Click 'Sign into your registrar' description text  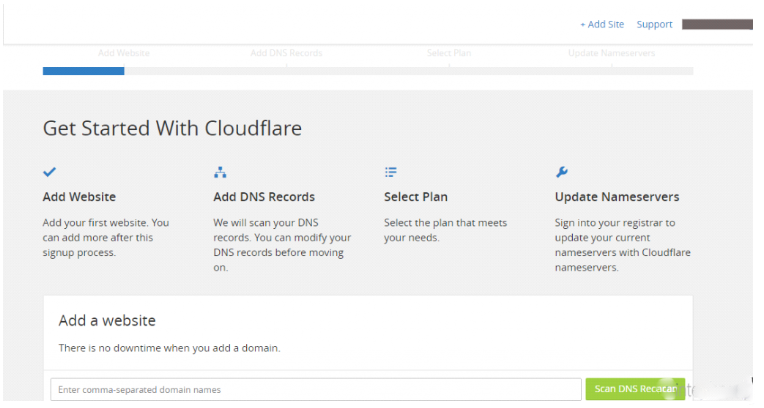tap(623, 245)
